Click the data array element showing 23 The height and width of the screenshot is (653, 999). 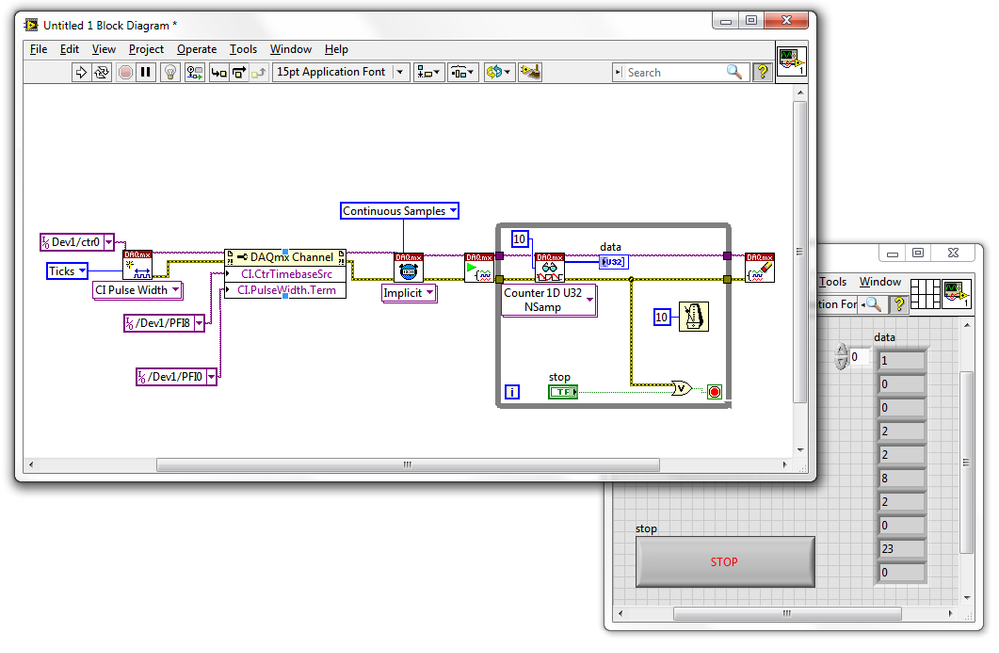tap(902, 549)
